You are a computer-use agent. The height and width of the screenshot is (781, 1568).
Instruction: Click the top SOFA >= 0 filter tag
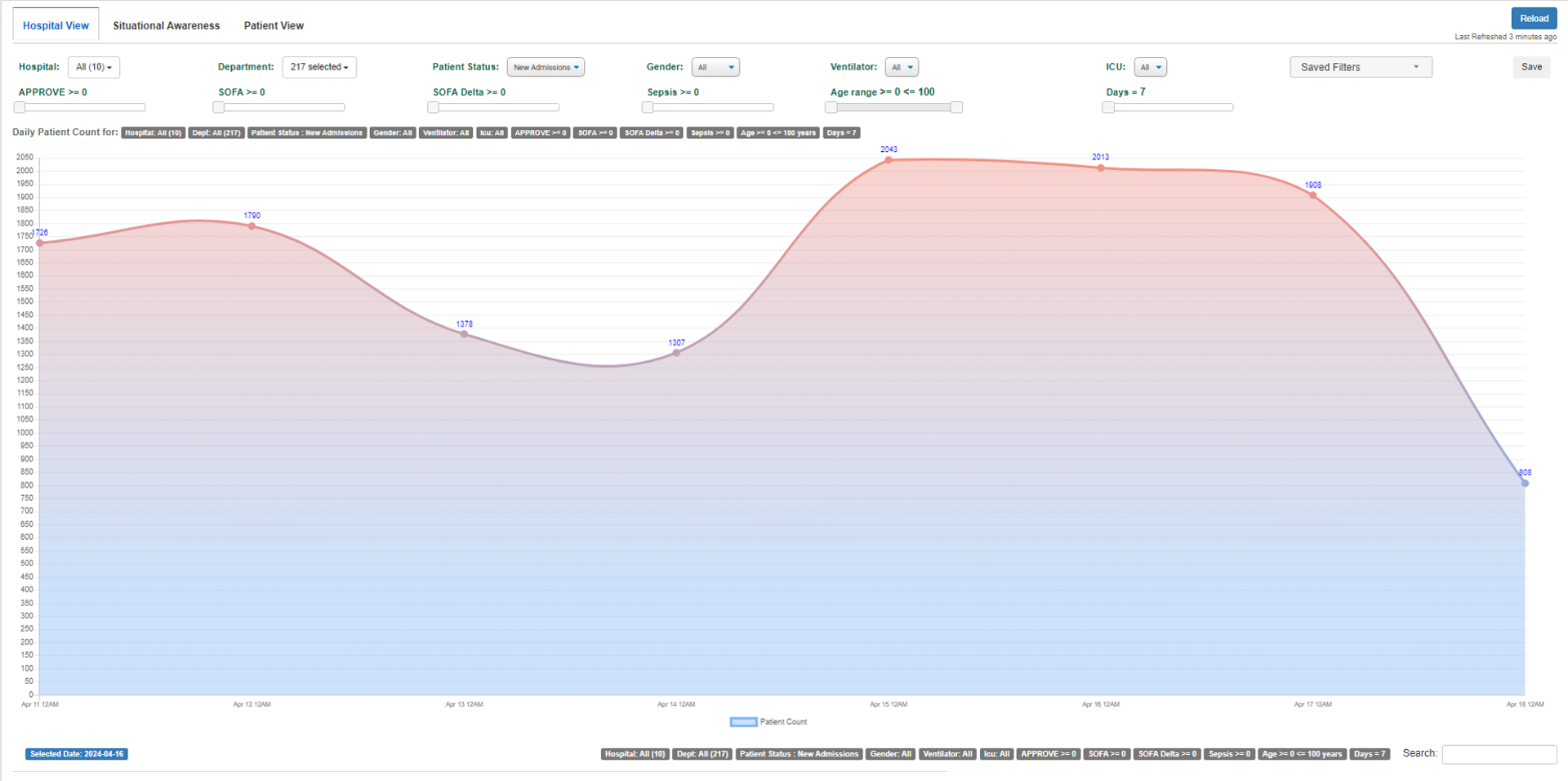tap(595, 132)
